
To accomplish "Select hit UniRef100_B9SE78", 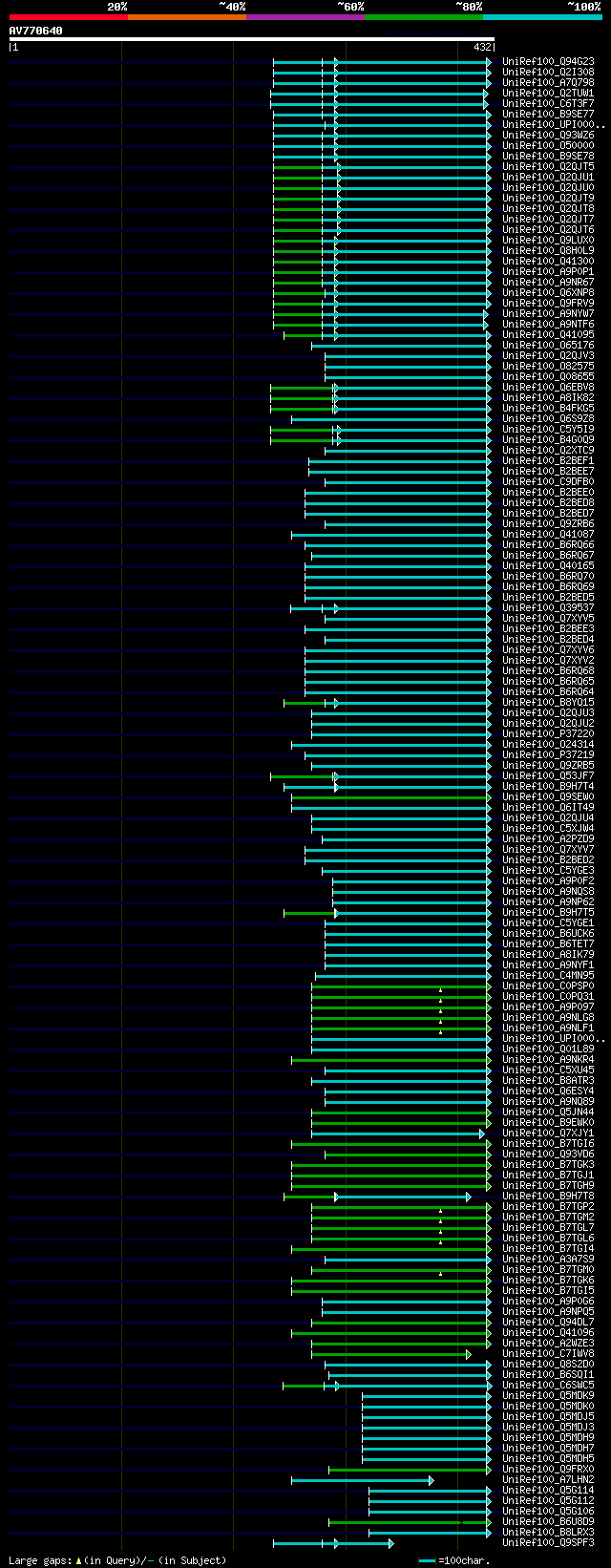I will [x=548, y=157].
